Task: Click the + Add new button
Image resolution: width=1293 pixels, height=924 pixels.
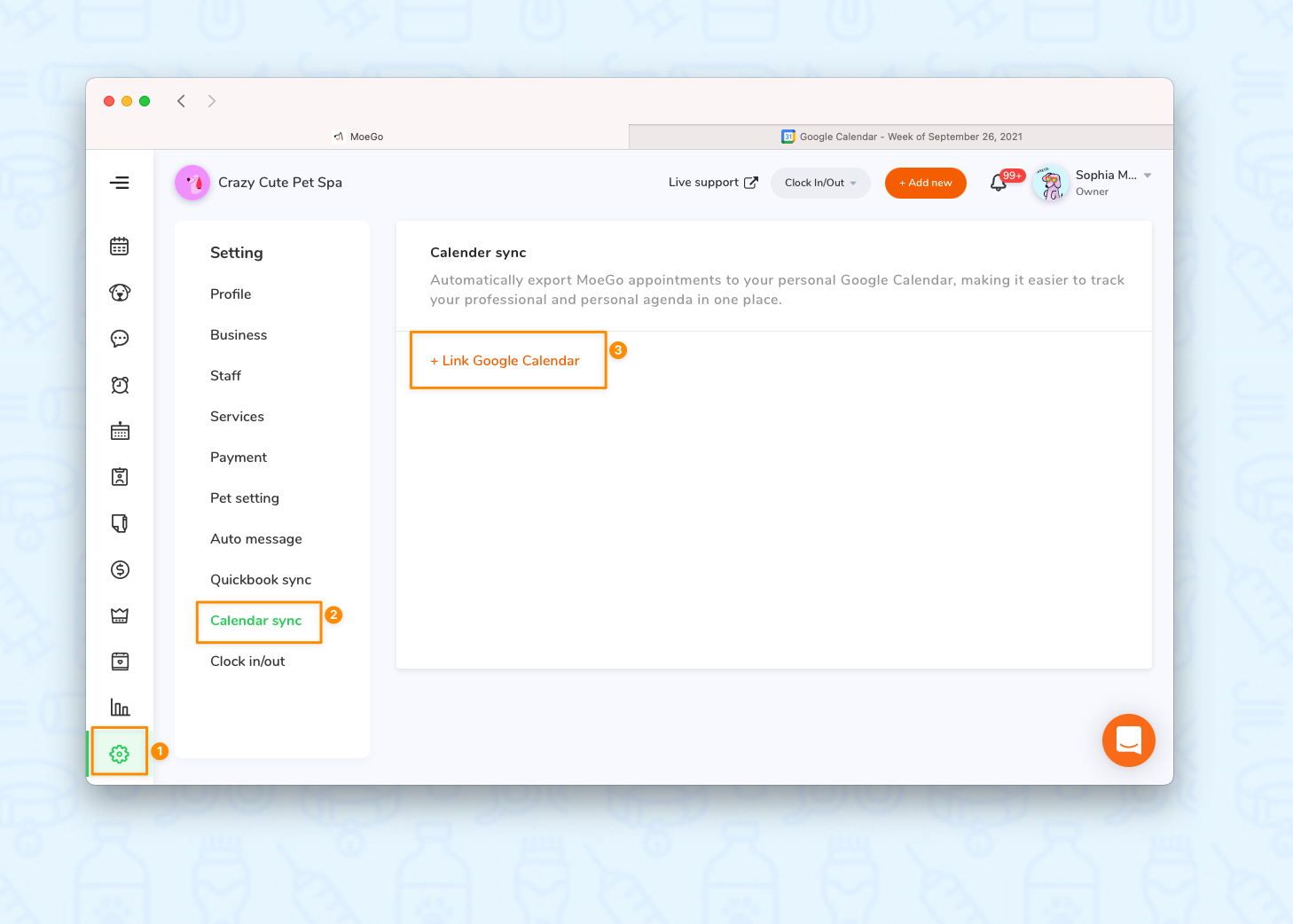Action: (x=926, y=183)
